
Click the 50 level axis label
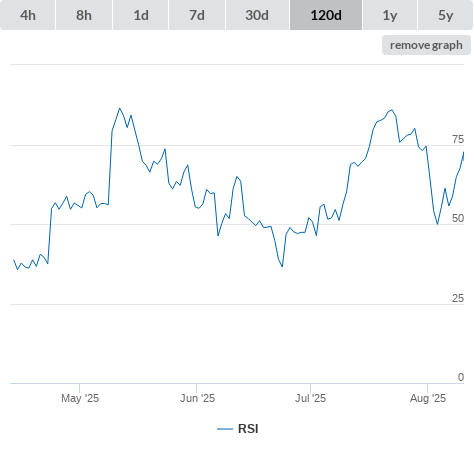point(458,218)
